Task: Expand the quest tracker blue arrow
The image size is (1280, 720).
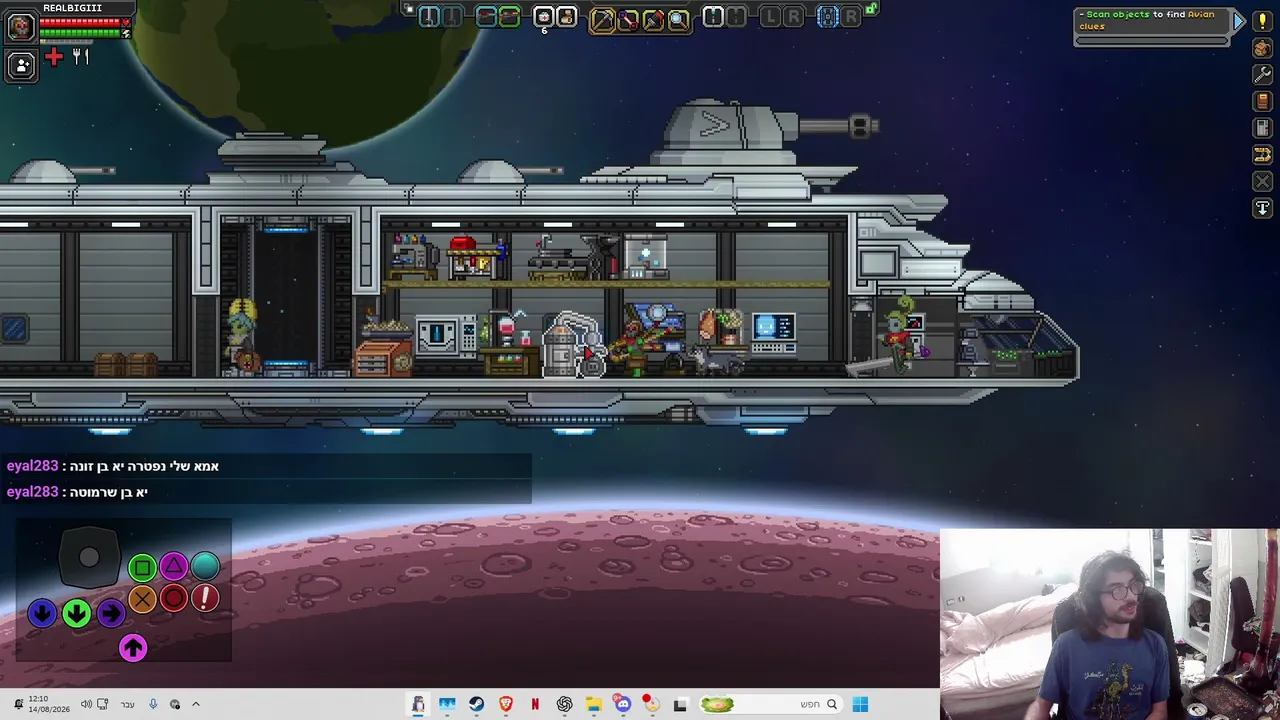Action: click(x=1238, y=21)
